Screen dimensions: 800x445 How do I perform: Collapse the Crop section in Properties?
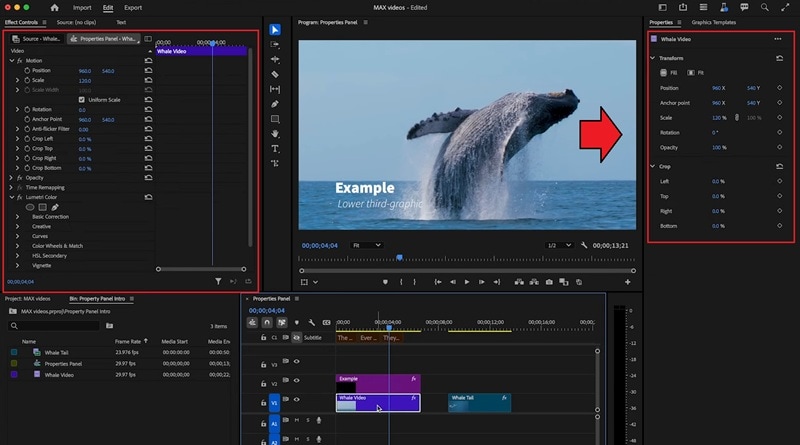653,166
